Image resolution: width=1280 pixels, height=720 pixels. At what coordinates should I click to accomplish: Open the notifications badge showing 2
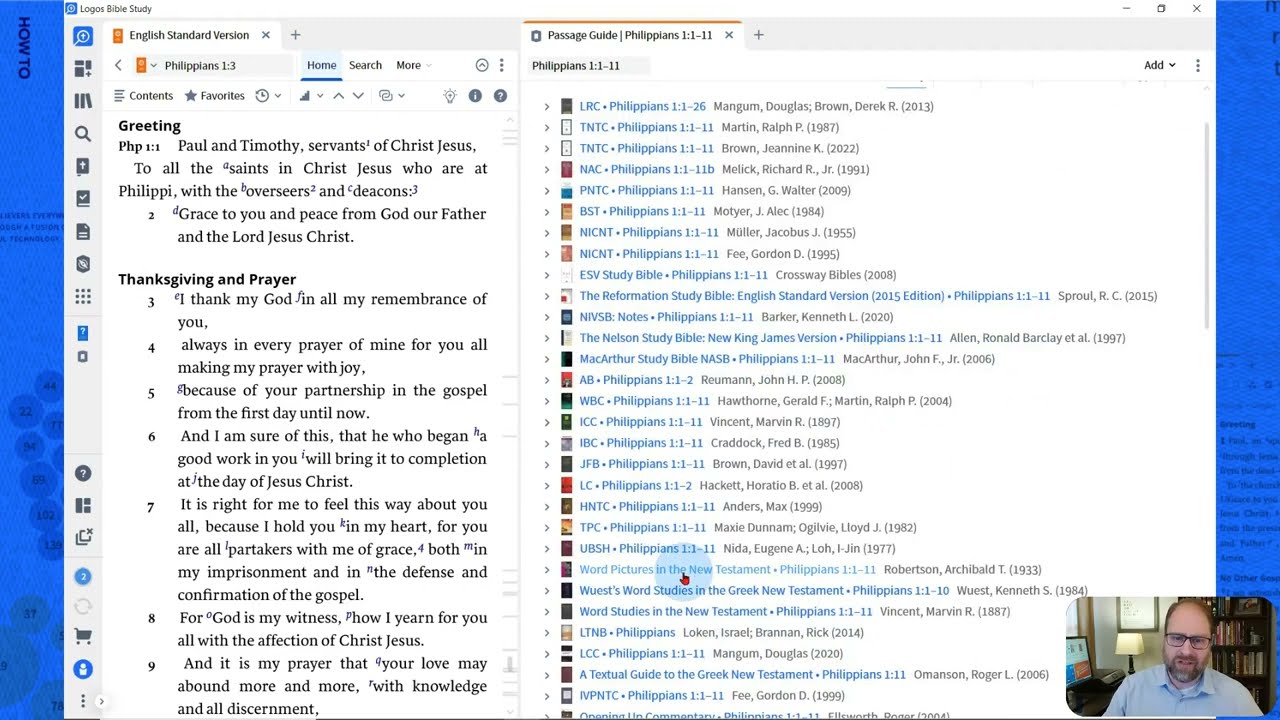(x=83, y=576)
